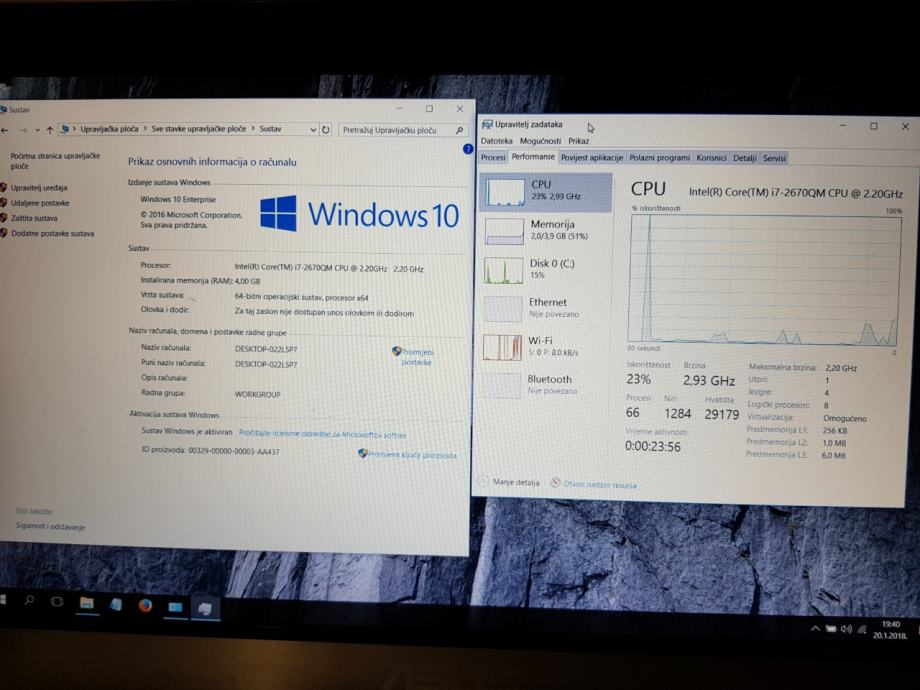Click Sve stavke upravljačke ploče breadcrumb
The image size is (920, 690).
pos(199,129)
